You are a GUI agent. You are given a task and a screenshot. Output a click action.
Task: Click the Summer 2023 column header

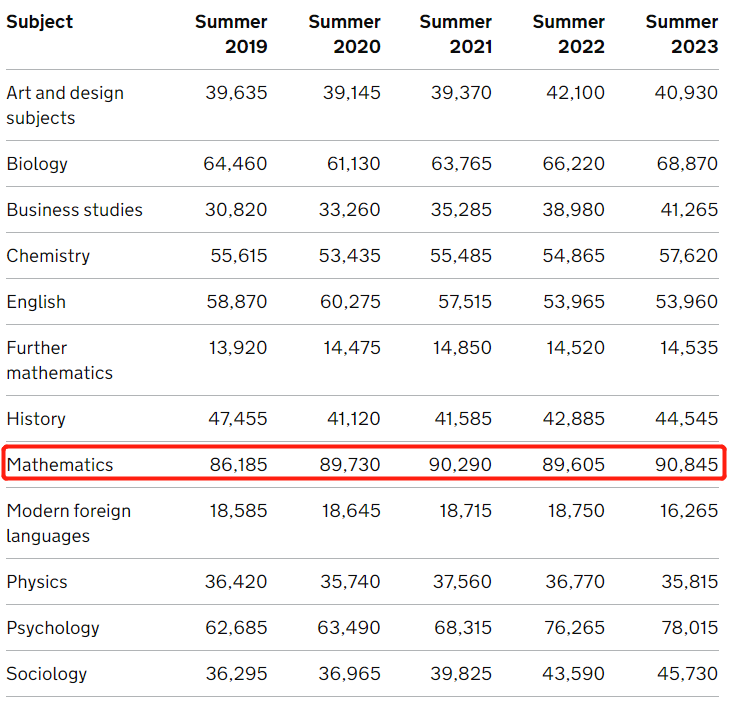coord(681,34)
